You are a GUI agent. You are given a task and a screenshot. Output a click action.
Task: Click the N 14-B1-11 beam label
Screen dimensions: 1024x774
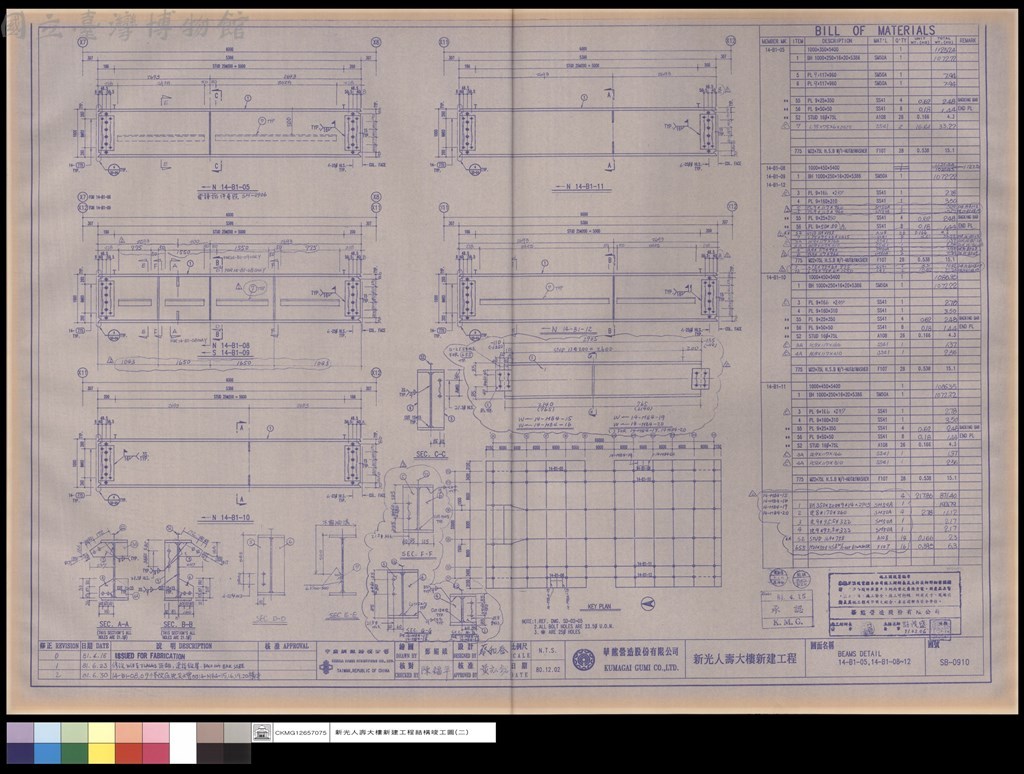[581, 187]
